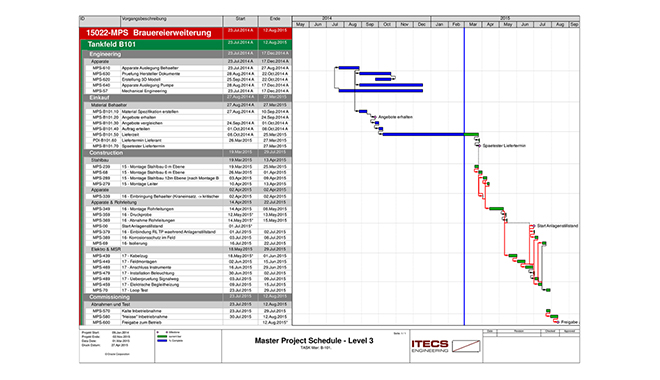Click the Dec month header
The height and width of the screenshot is (380, 660).
422,24
